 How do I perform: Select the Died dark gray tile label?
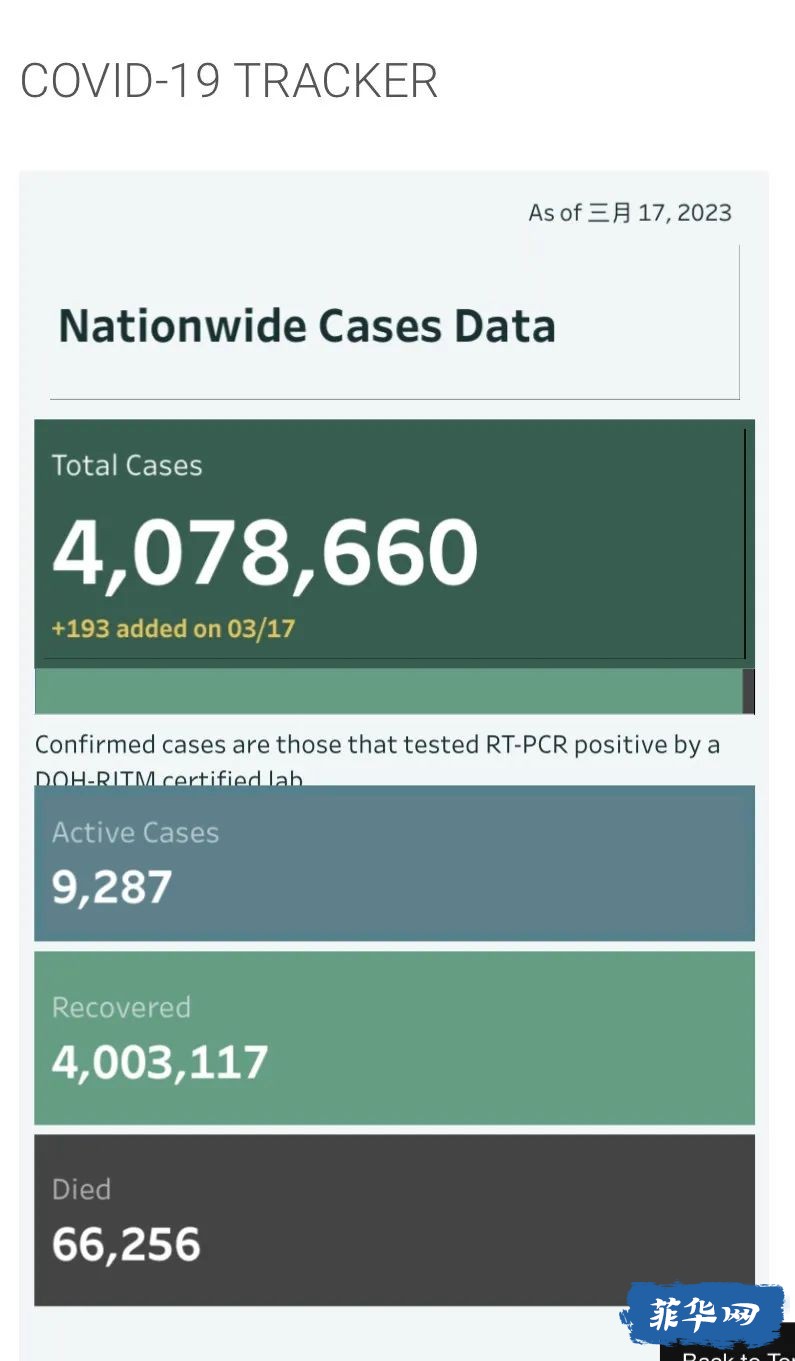(x=81, y=1189)
